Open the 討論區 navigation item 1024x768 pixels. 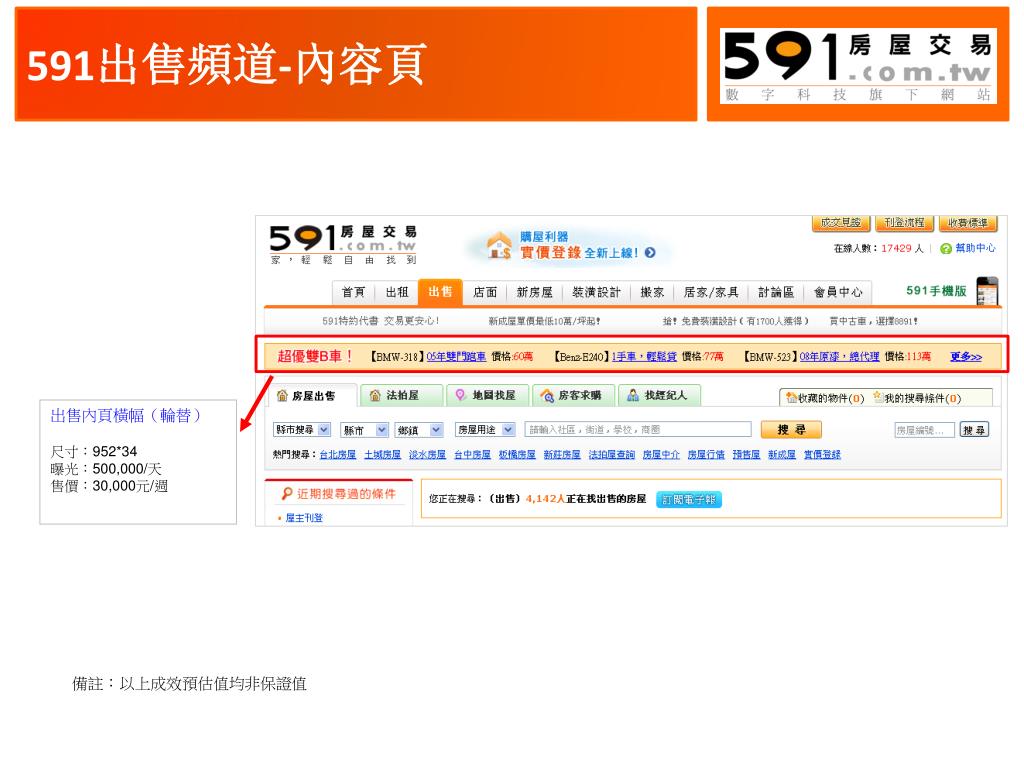[776, 293]
